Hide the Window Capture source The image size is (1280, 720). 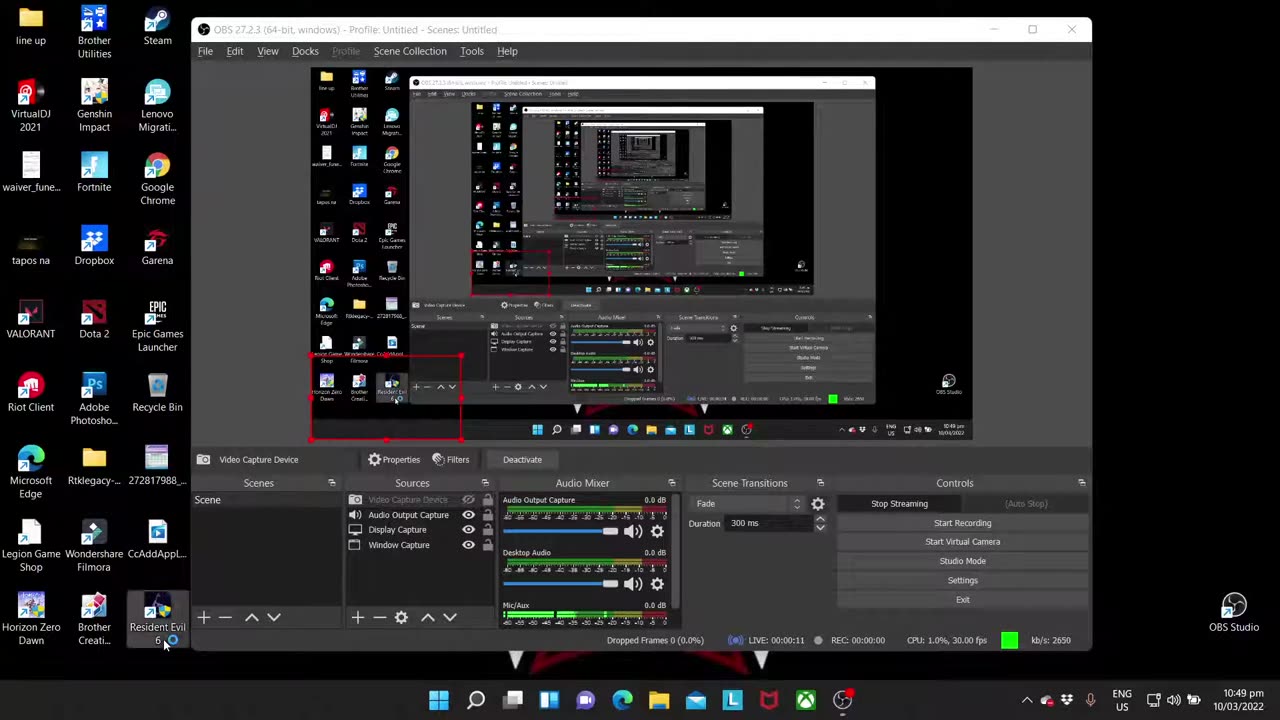click(468, 545)
